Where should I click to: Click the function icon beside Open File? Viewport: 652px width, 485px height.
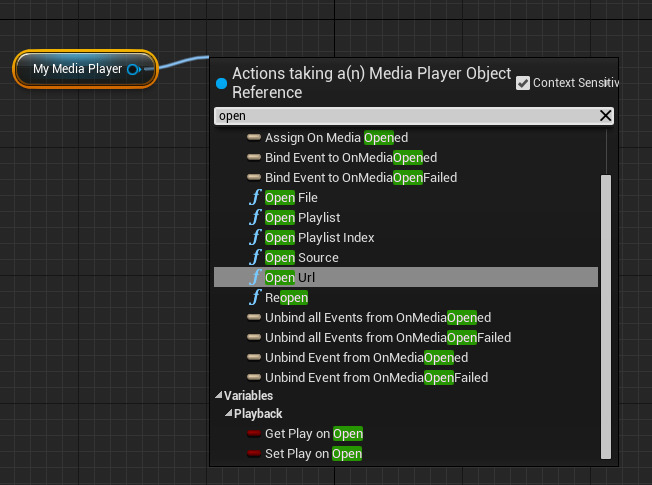[x=255, y=197]
